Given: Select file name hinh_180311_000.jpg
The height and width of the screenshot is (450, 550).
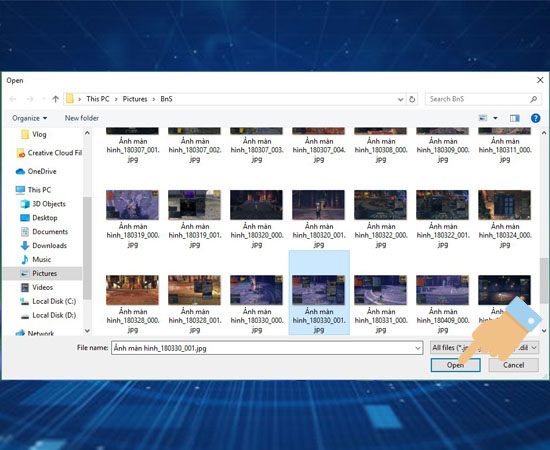Looking at the screenshot, I should tap(505, 150).
